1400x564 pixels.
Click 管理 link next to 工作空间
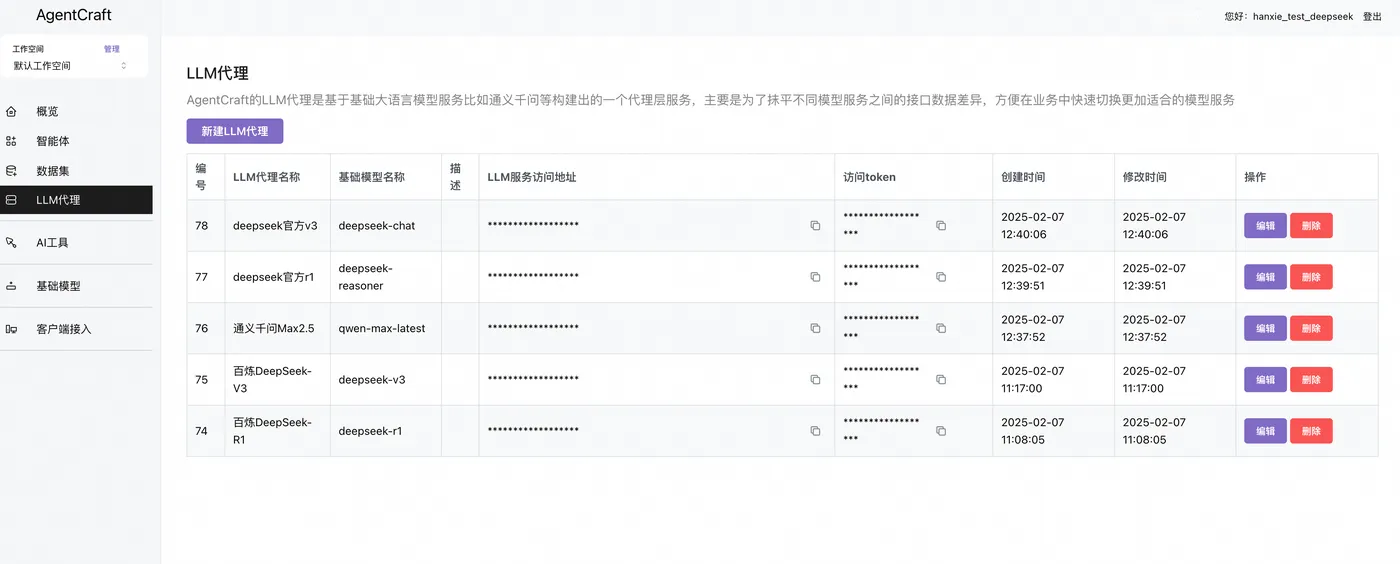click(x=112, y=48)
